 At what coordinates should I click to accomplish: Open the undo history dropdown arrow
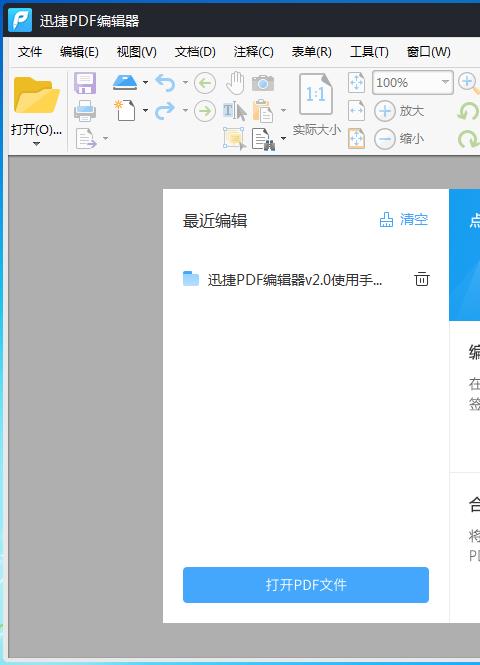pyautogui.click(x=185, y=82)
